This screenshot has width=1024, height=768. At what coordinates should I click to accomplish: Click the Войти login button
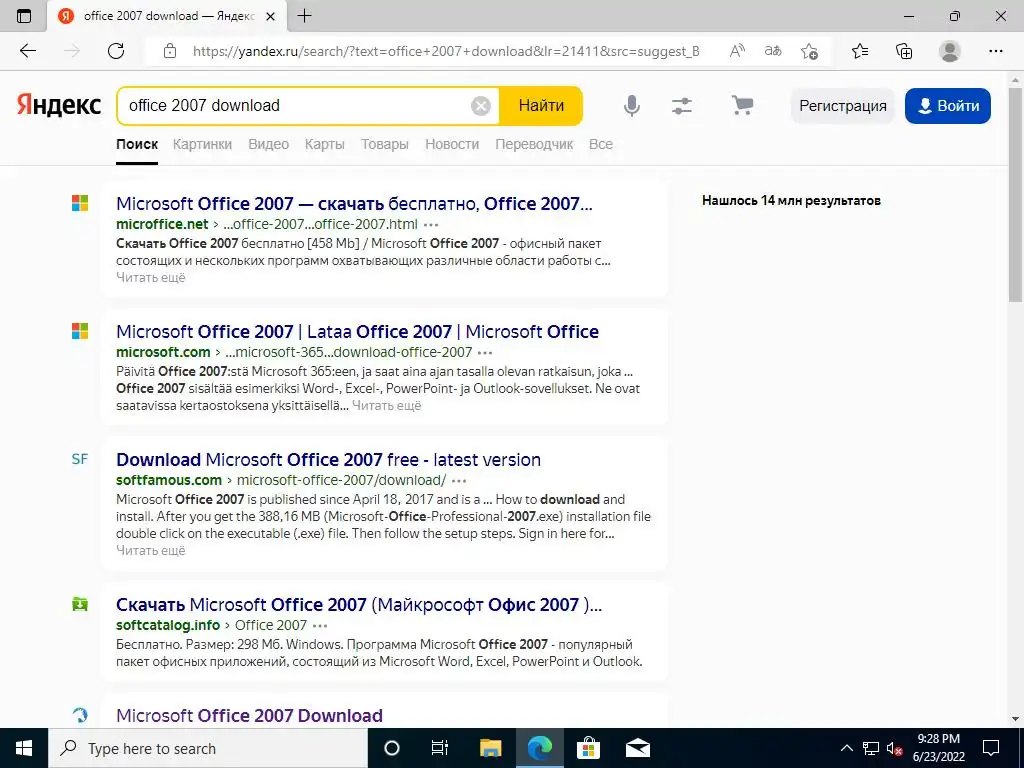[x=948, y=106]
